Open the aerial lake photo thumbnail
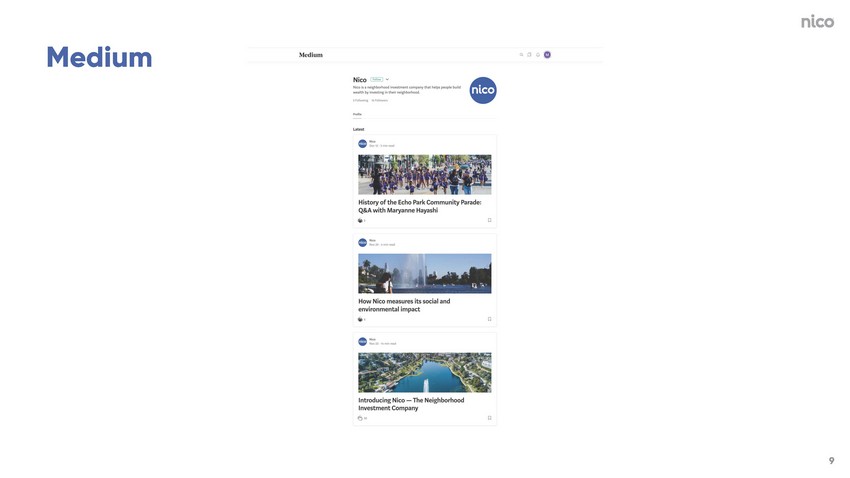Screen dimensions: 850x478 tap(424, 372)
